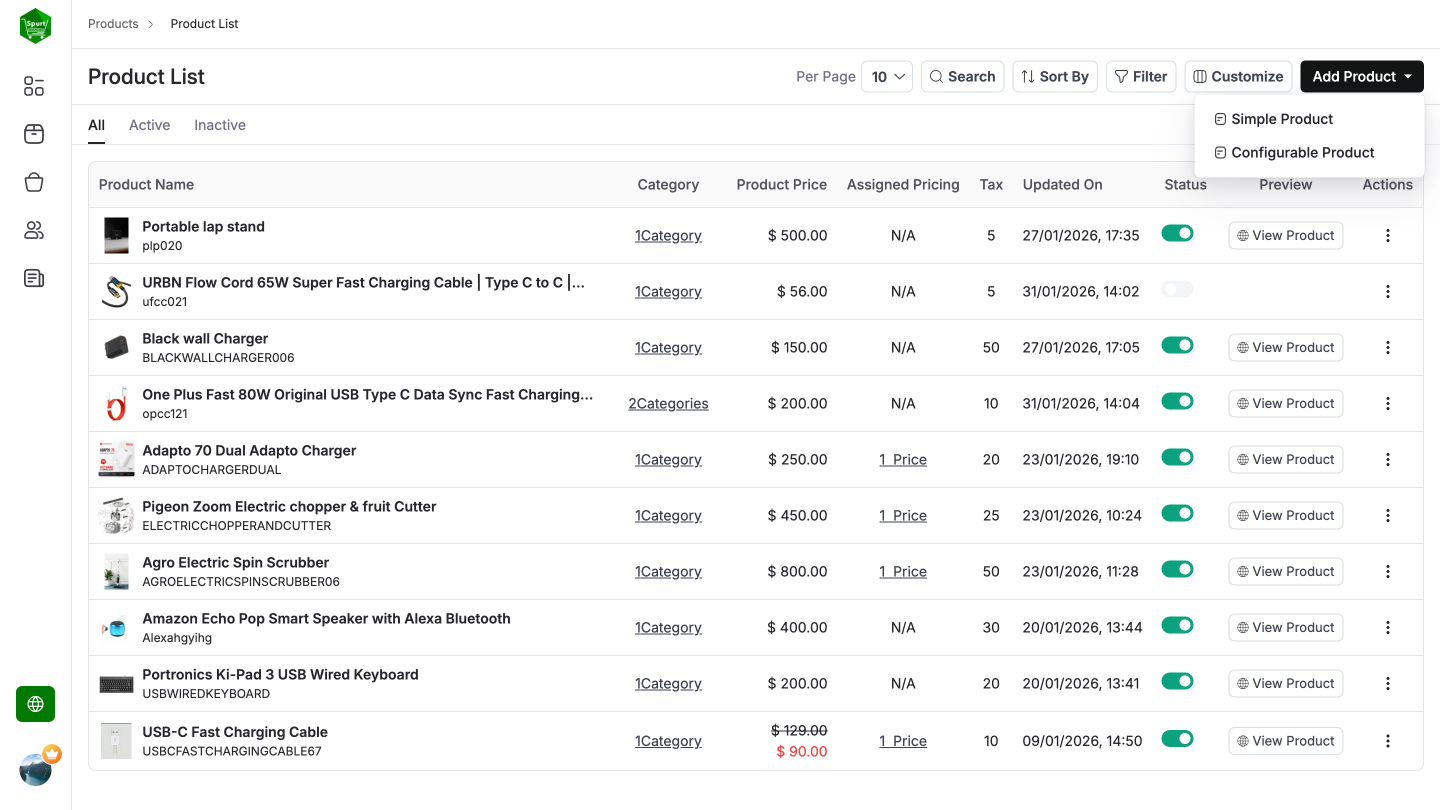The height and width of the screenshot is (810, 1440).
Task: Open the Customers icon in the sidebar
Action: click(33, 230)
